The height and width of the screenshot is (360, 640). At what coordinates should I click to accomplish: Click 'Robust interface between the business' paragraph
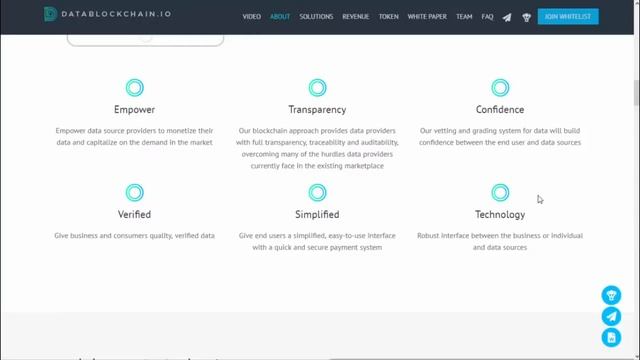pyautogui.click(x=500, y=242)
